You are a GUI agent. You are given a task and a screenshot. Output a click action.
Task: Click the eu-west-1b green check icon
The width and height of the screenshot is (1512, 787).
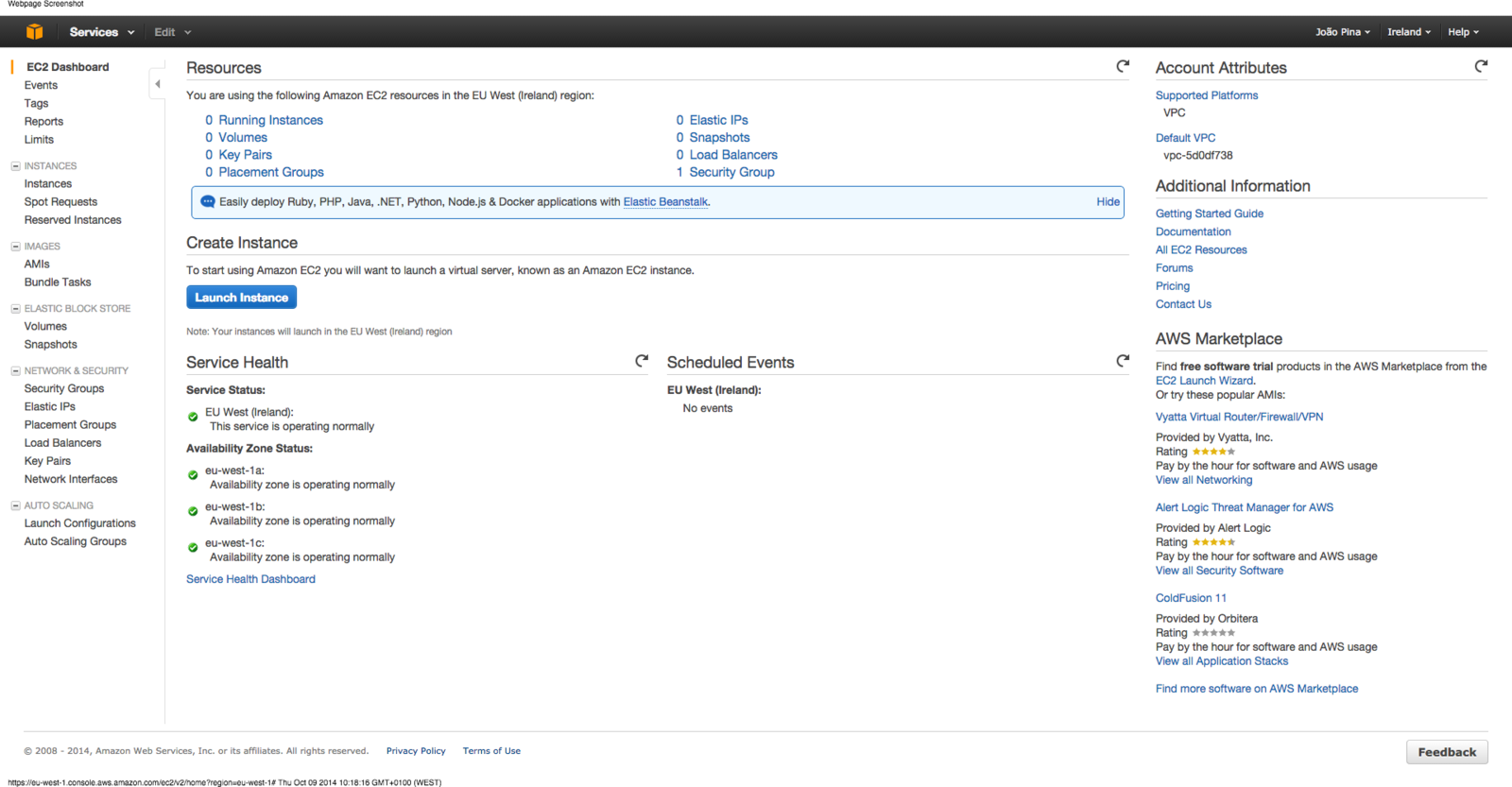click(193, 511)
